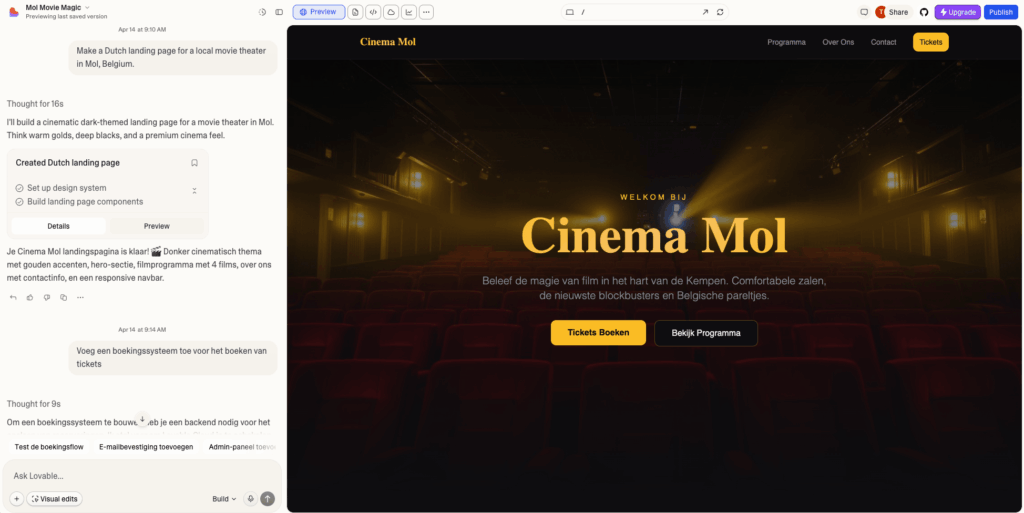This screenshot has height=513, width=1024.
Task: Open Programma in the site navbar
Action: (x=786, y=42)
